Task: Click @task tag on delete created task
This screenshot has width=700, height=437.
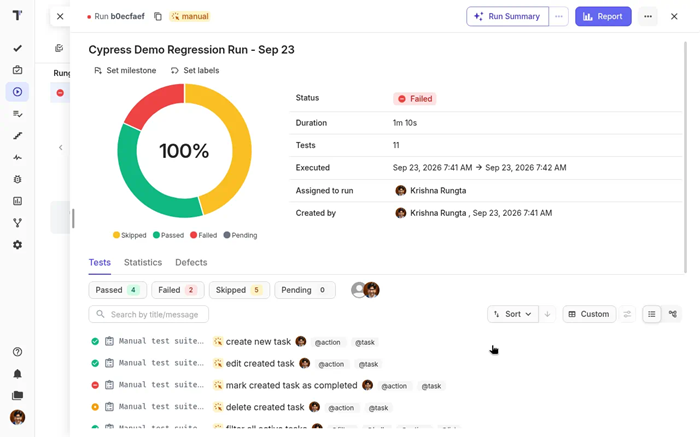Action: (378, 408)
